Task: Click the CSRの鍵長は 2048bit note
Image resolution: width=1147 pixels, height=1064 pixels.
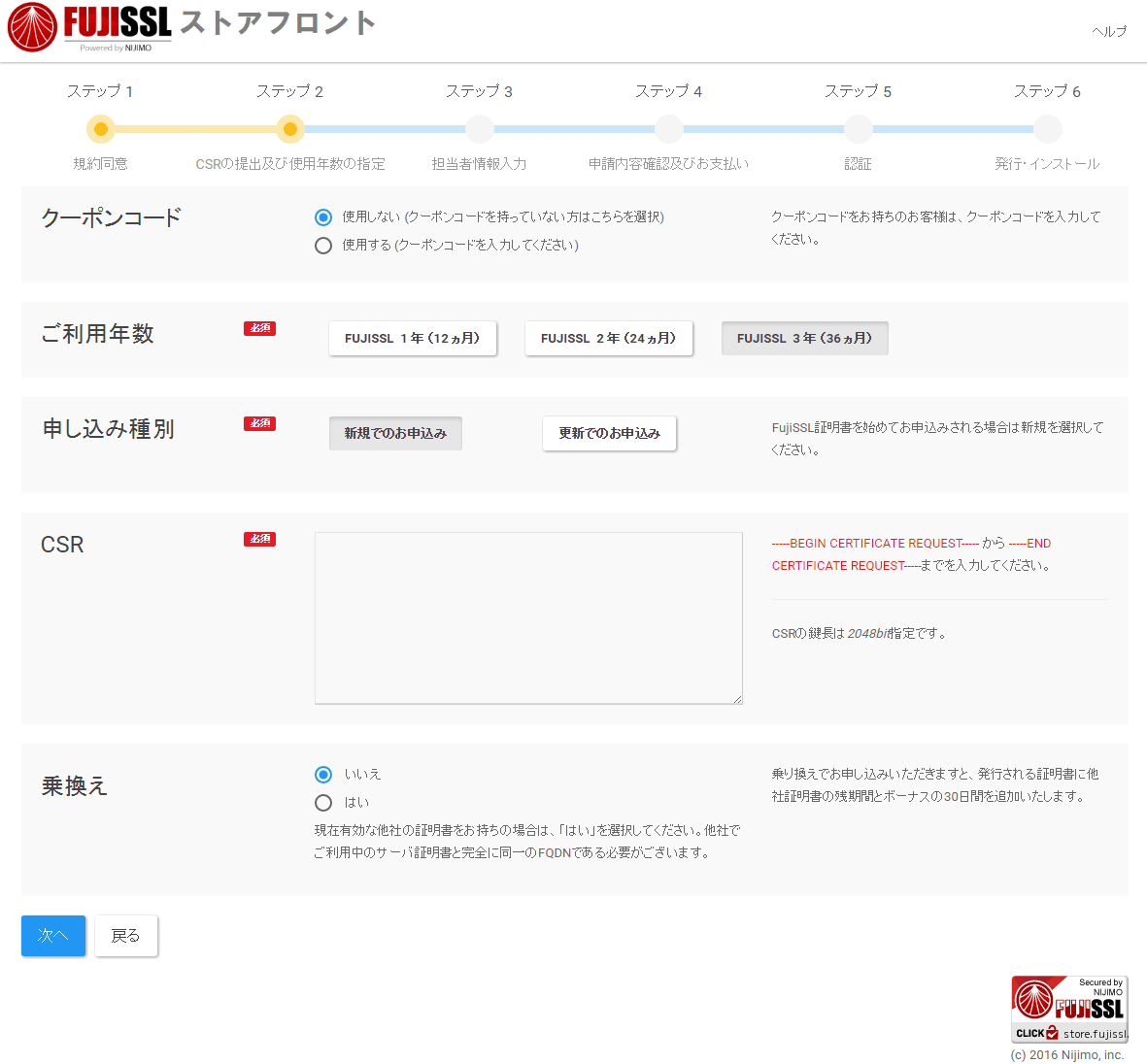Action: (860, 633)
